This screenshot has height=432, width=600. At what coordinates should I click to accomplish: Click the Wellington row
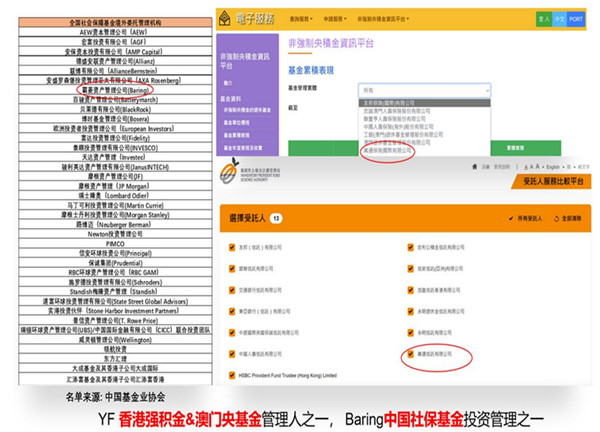(x=115, y=339)
